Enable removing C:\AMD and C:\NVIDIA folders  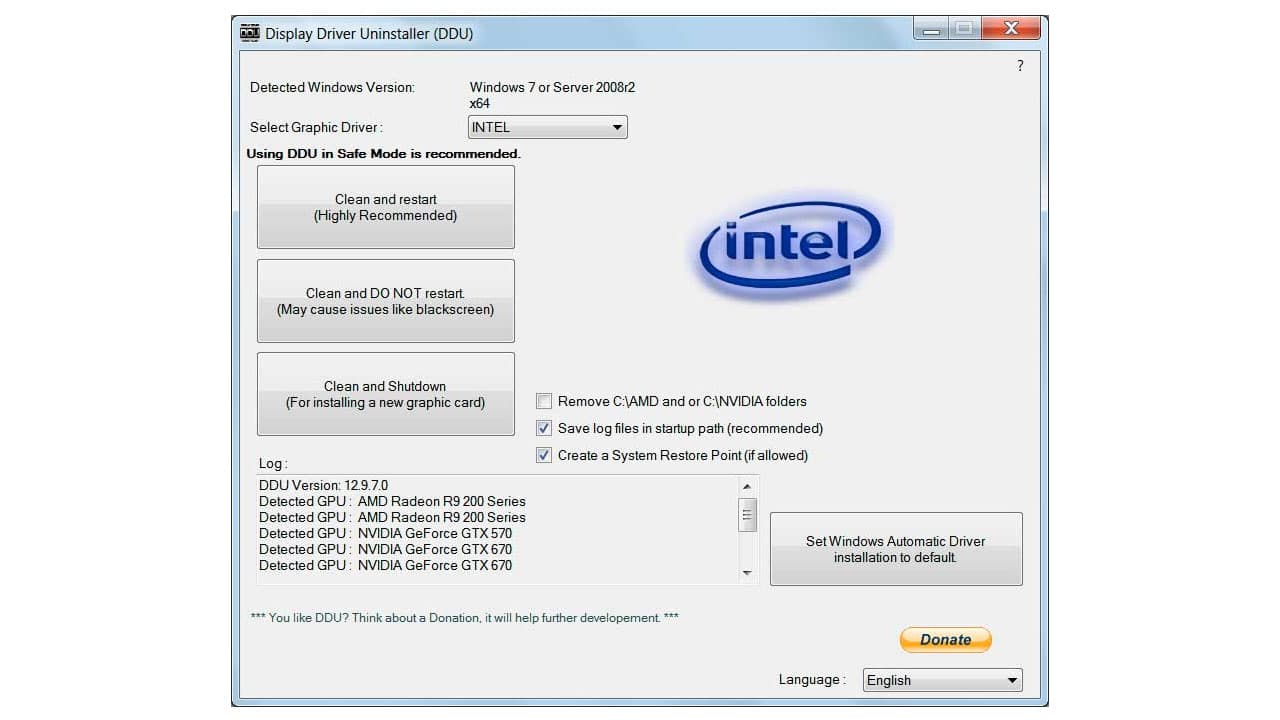544,401
